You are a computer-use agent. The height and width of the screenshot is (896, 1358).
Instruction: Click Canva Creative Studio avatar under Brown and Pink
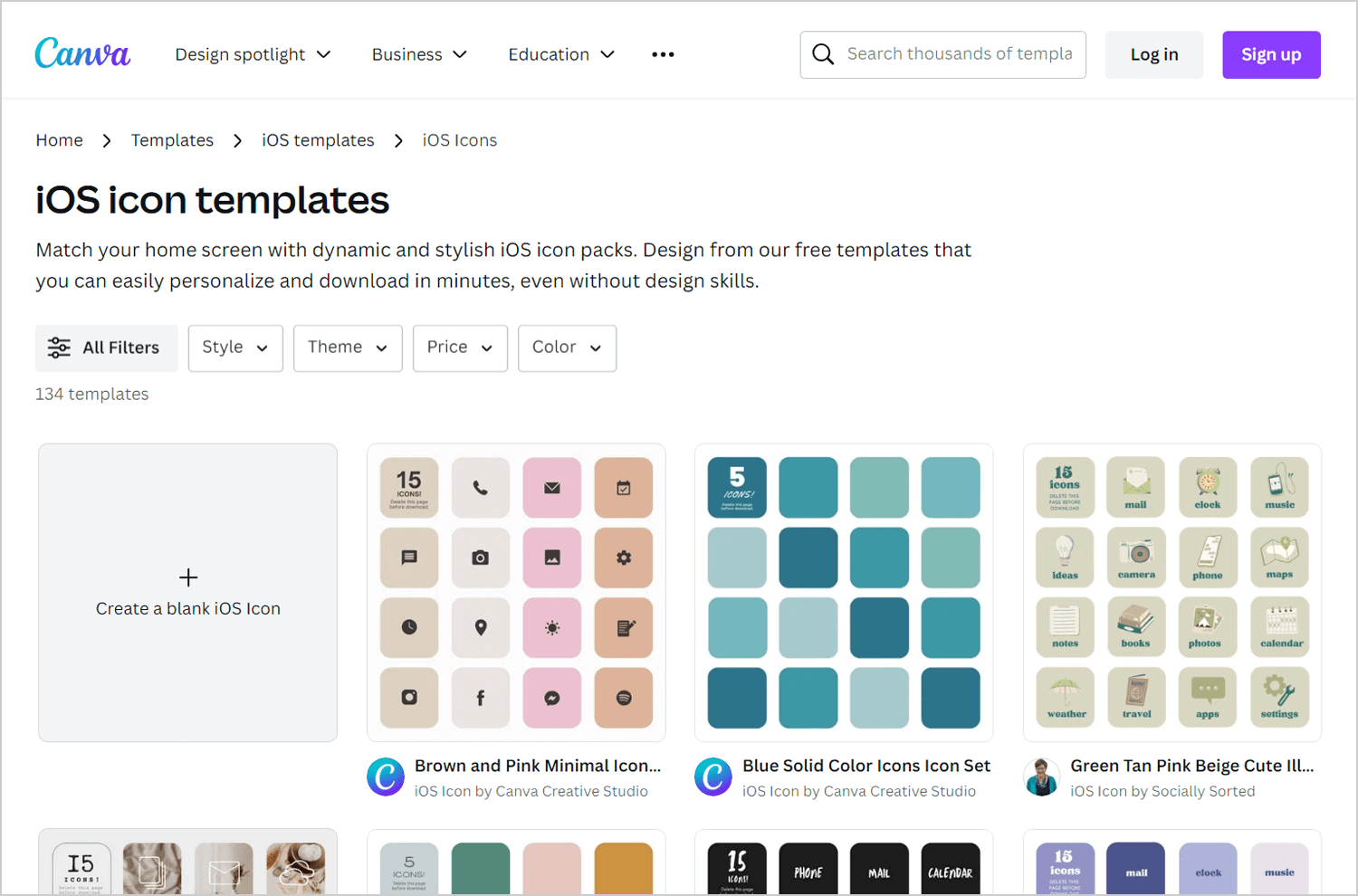point(386,777)
